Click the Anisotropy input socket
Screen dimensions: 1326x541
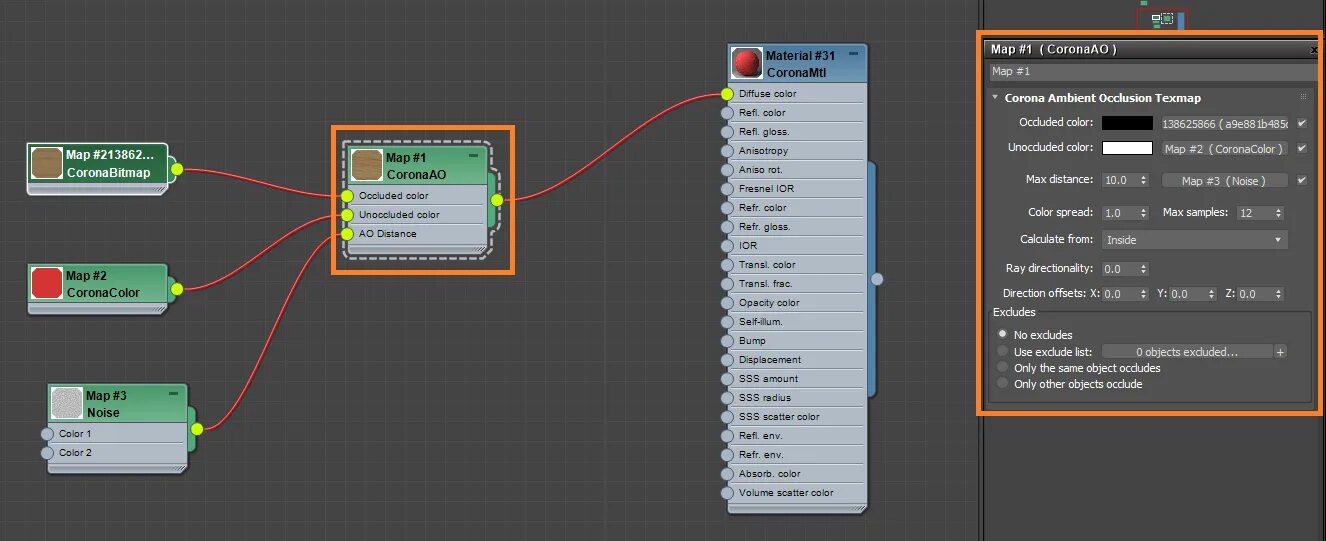click(727, 151)
